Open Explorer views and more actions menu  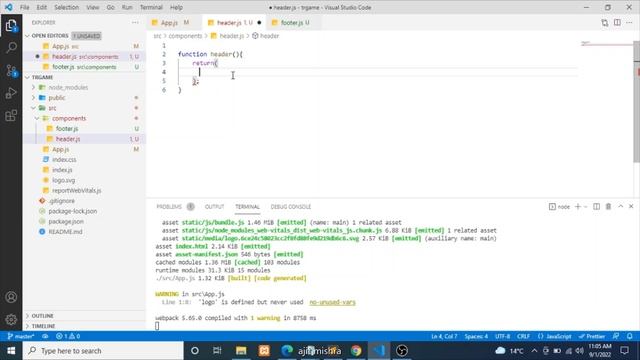click(x=135, y=22)
